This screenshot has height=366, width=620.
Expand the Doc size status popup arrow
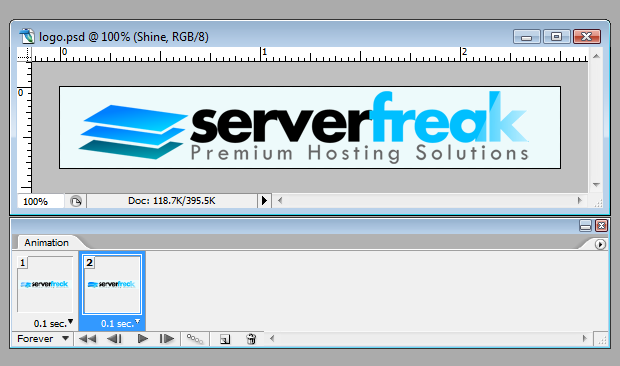point(264,201)
